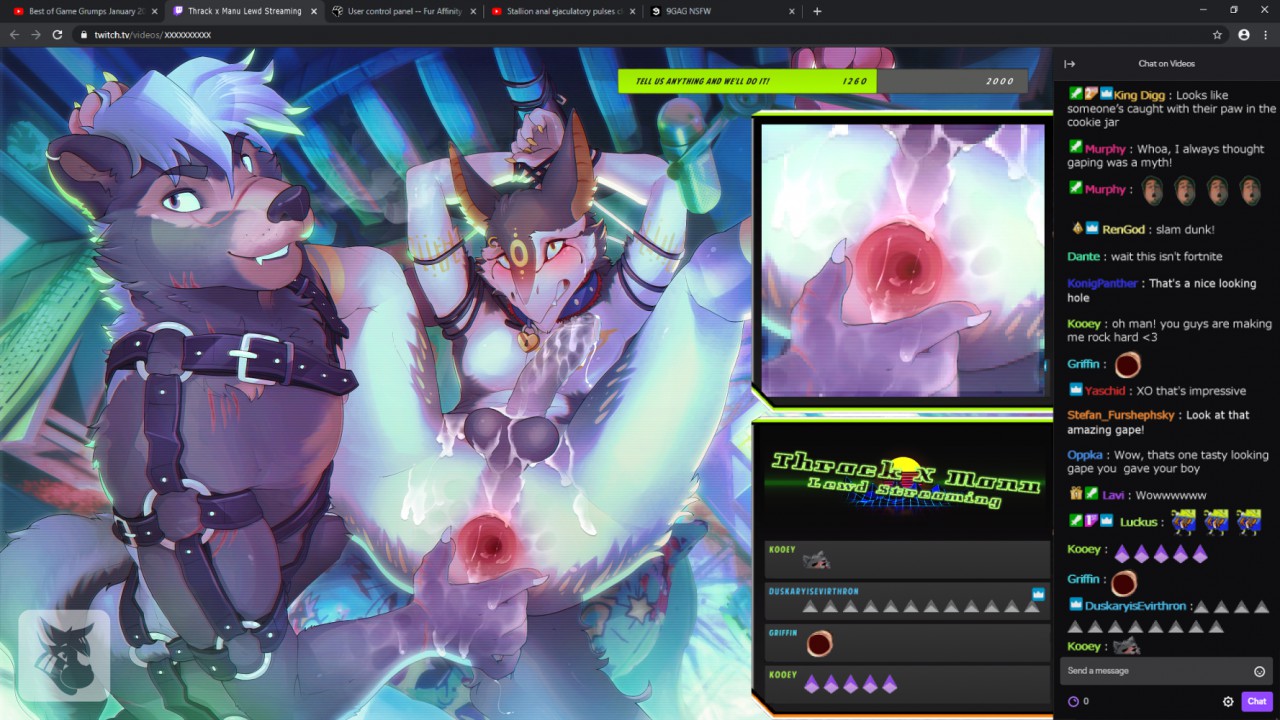Go back using the browser back arrow
This screenshot has width=1280, height=720.
14,34
